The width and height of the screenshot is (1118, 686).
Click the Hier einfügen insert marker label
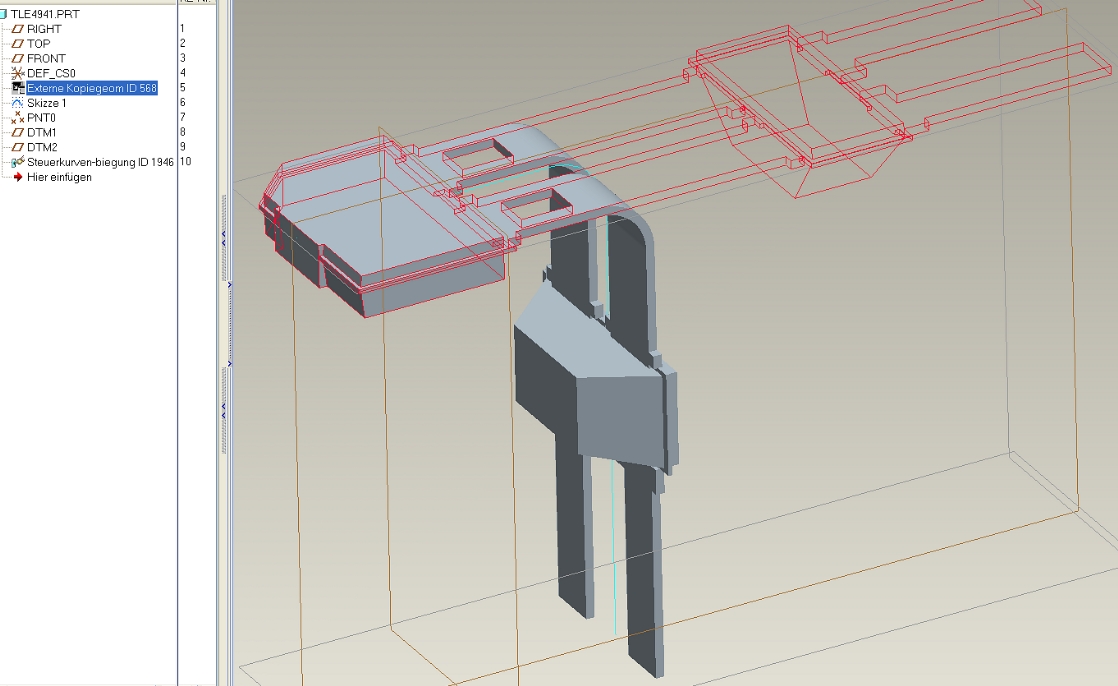point(59,177)
